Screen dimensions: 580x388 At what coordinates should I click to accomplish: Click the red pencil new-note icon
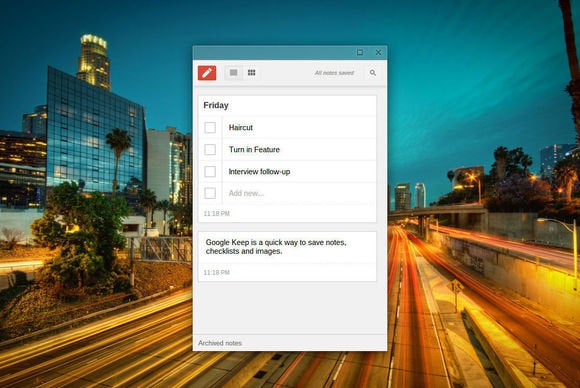pyautogui.click(x=207, y=72)
